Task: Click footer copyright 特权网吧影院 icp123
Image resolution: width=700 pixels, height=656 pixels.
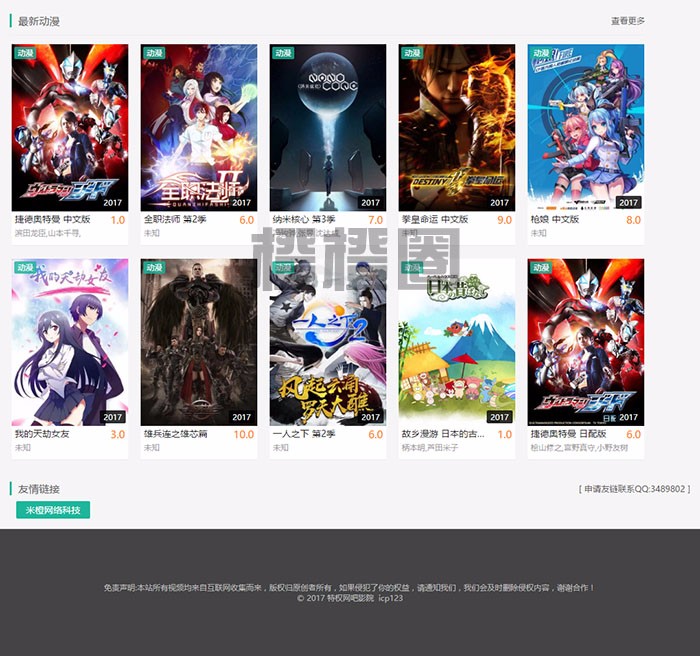Action: (350, 598)
